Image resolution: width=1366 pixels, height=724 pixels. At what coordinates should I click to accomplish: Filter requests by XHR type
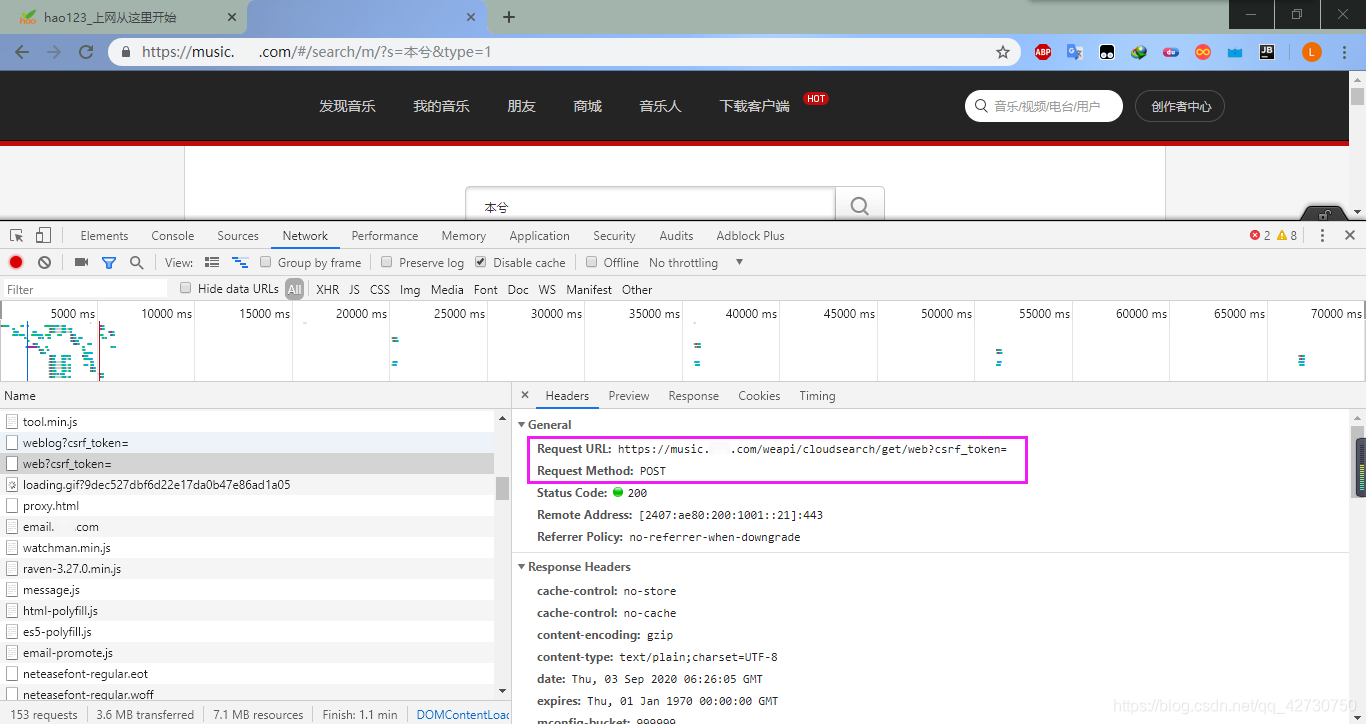[x=327, y=289]
